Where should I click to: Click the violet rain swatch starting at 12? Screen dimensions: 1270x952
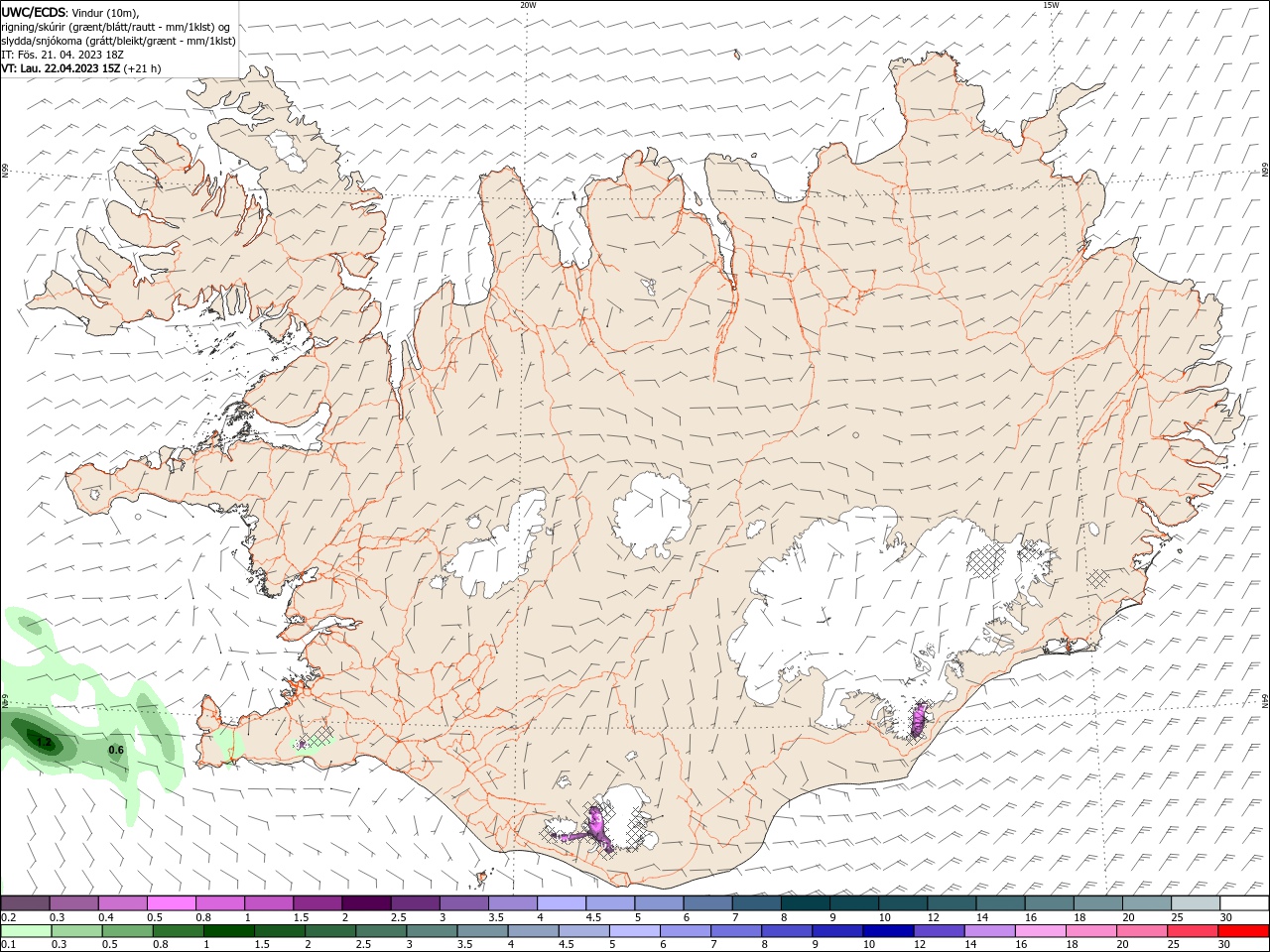click(939, 931)
